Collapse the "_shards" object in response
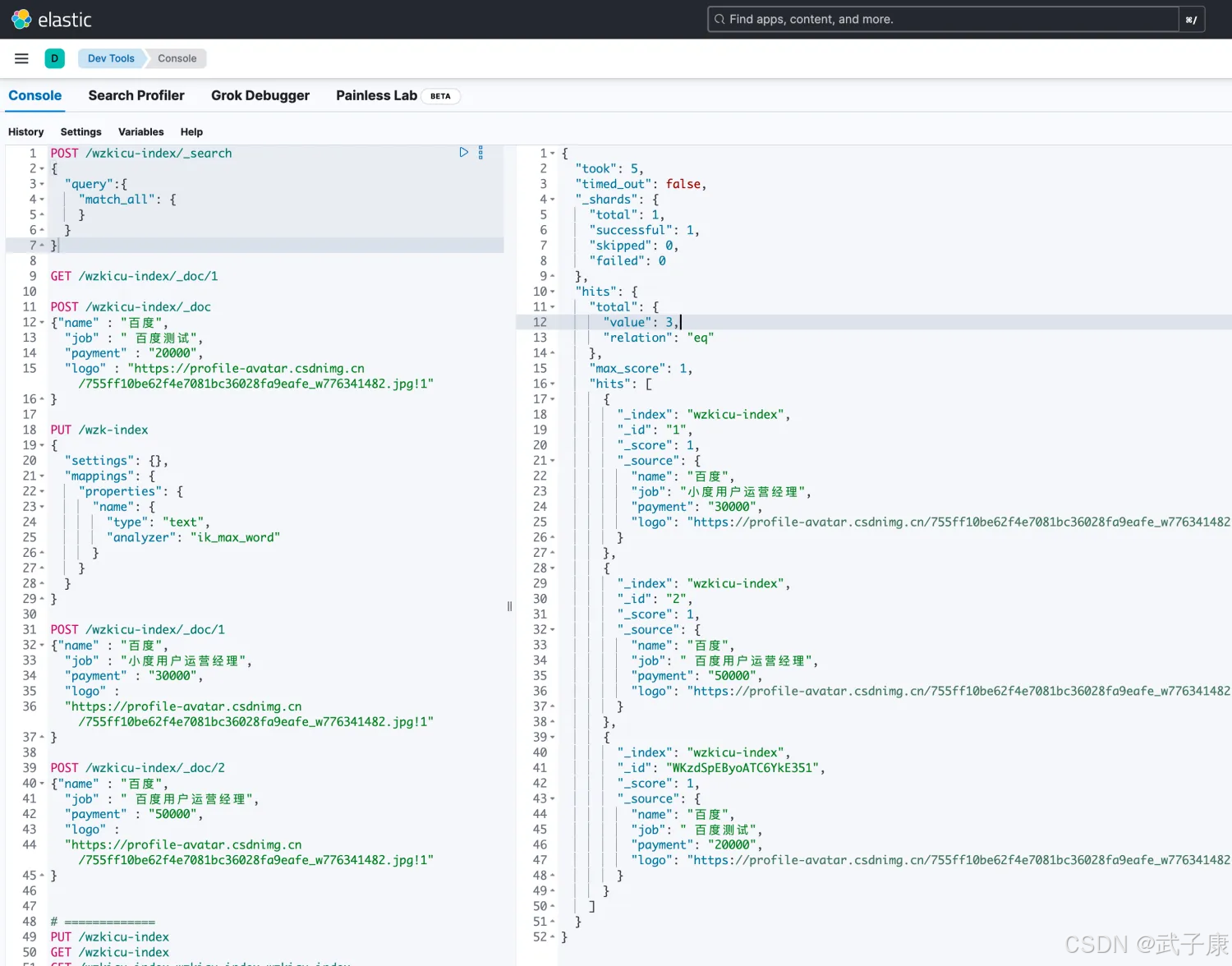1232x966 pixels. click(x=553, y=200)
